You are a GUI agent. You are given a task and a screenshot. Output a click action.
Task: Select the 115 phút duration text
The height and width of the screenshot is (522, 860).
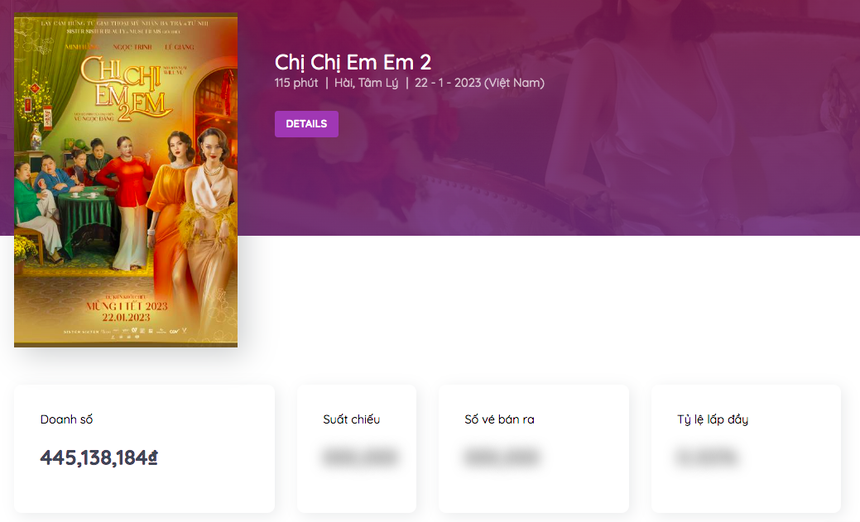(296, 83)
